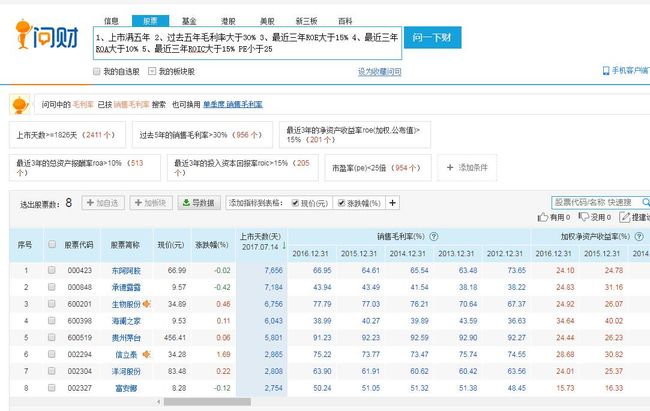Image resolution: width=650 pixels, height=411 pixels.
Task: Open the 海澜之家 stock link
Action: pos(126,321)
